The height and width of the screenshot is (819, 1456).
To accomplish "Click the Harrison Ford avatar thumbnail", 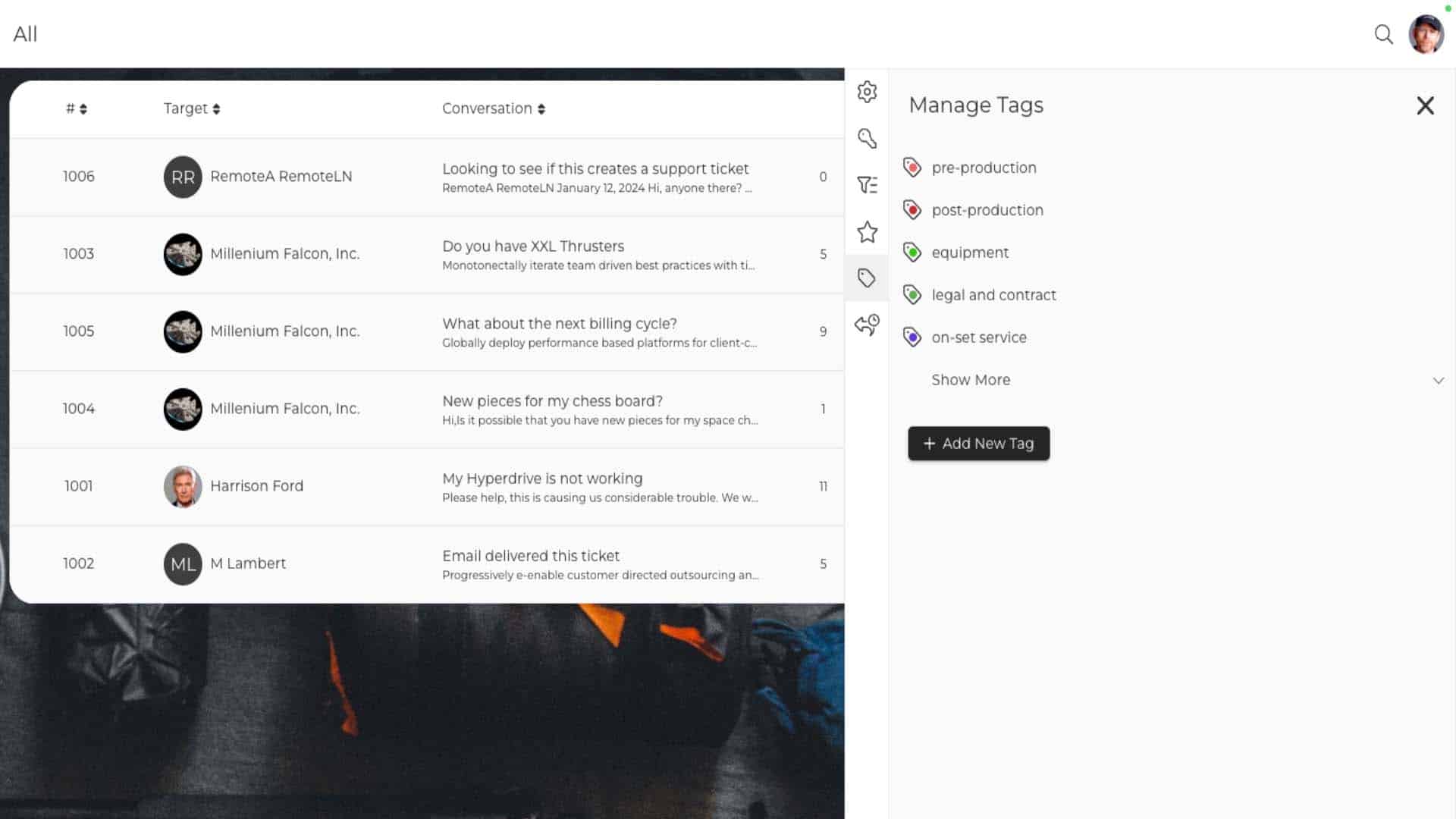I will point(183,486).
